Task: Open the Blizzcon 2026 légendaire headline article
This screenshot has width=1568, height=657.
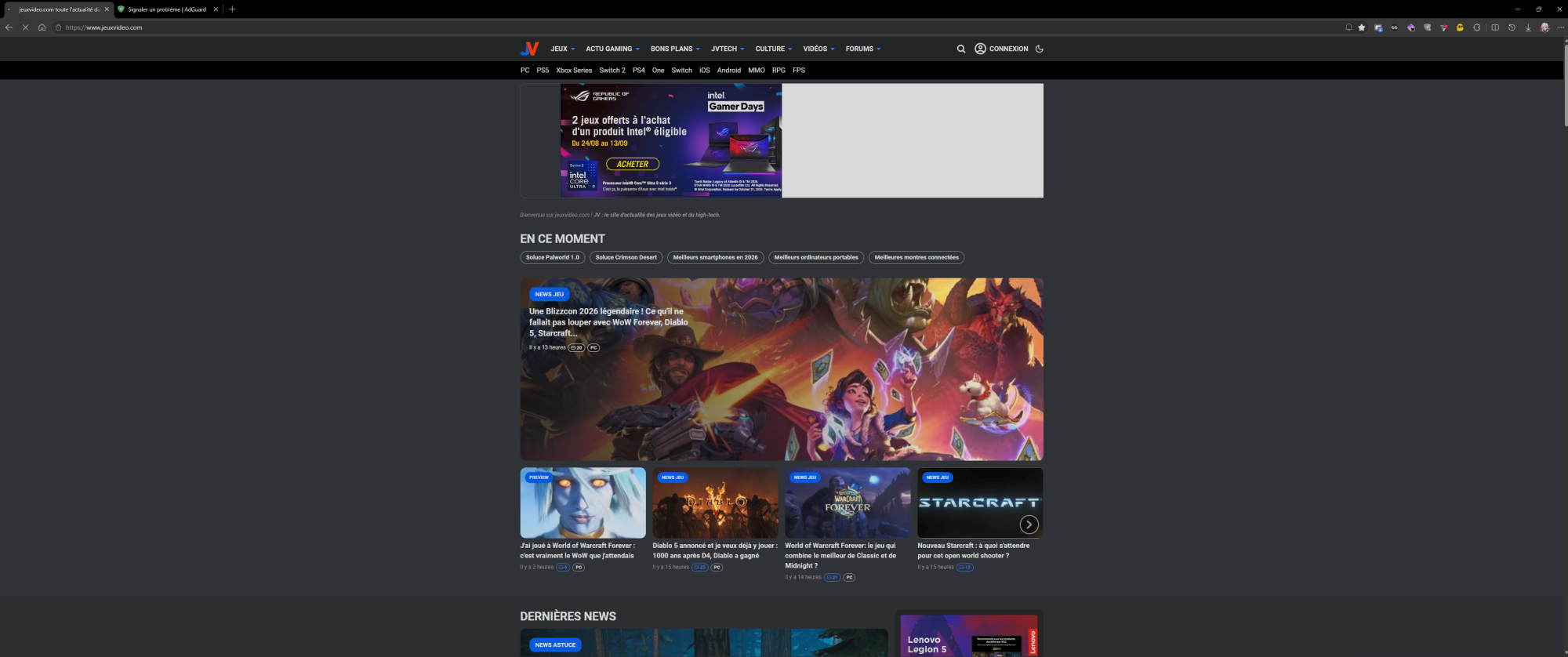Action: pyautogui.click(x=608, y=322)
